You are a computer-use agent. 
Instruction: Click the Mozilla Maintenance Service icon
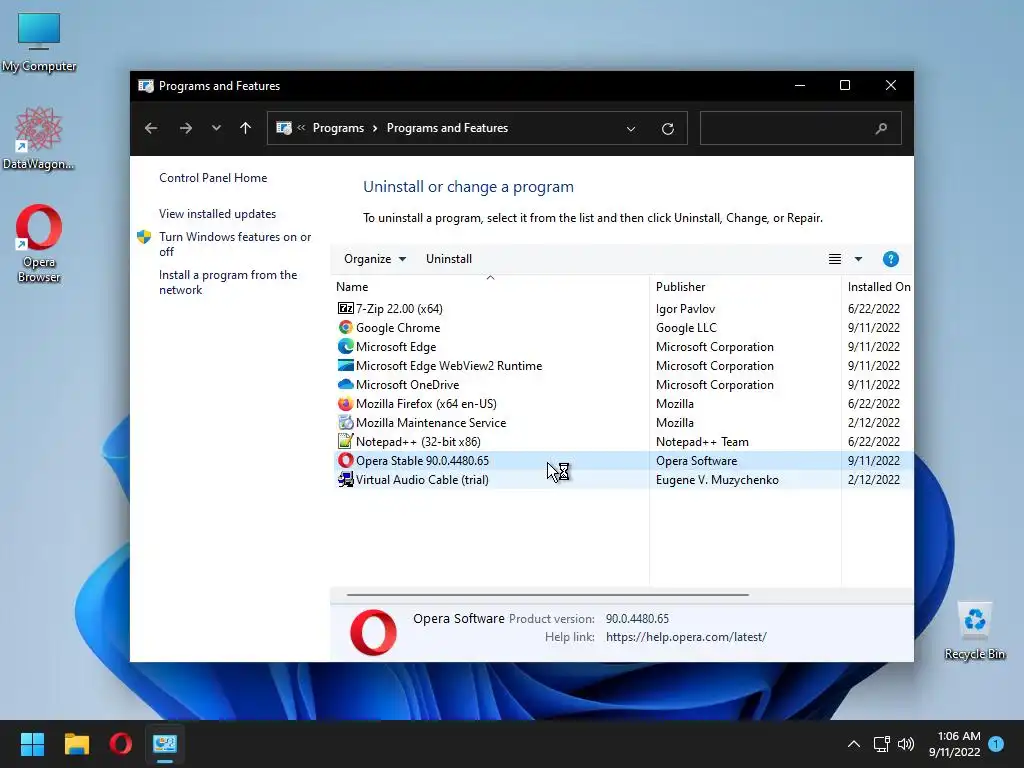[345, 422]
